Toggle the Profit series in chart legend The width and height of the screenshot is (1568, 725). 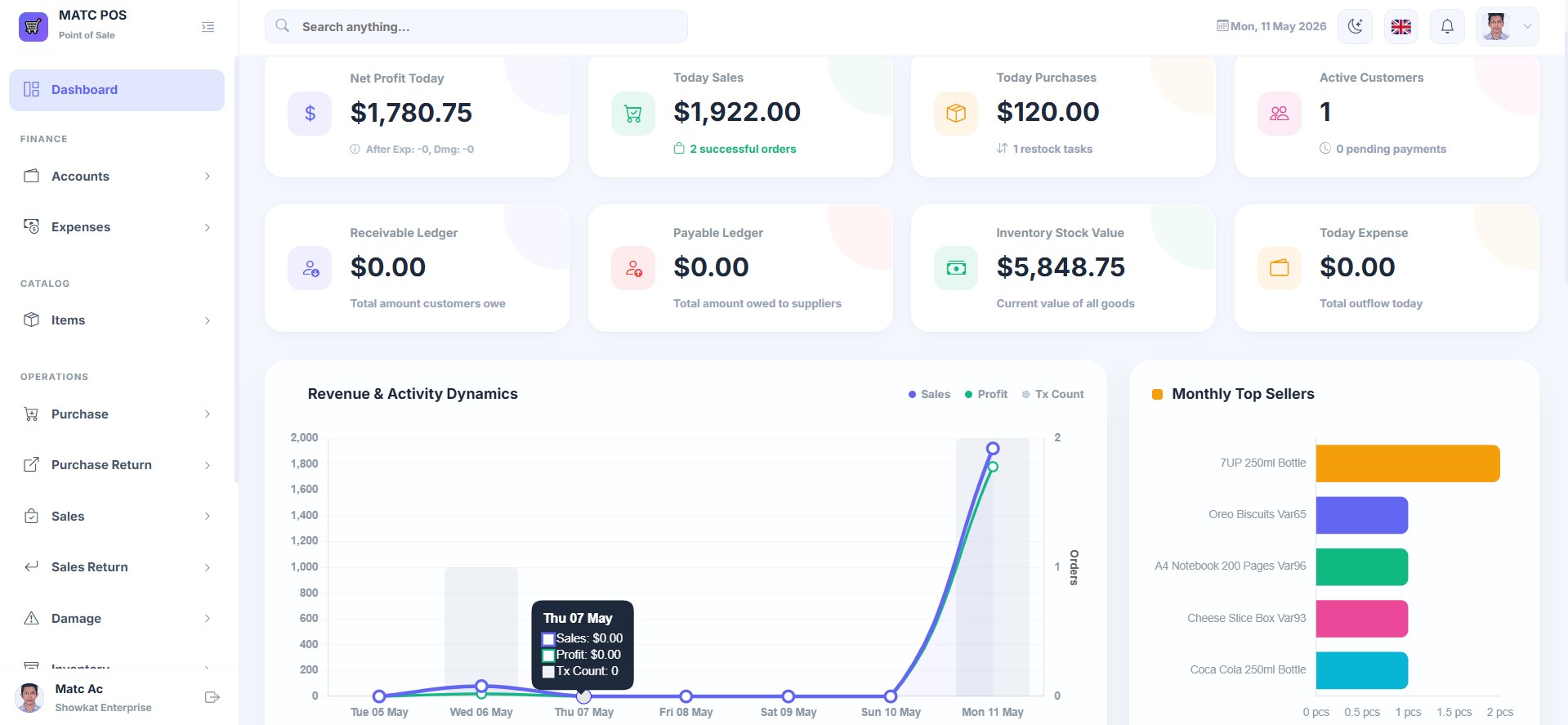(986, 394)
